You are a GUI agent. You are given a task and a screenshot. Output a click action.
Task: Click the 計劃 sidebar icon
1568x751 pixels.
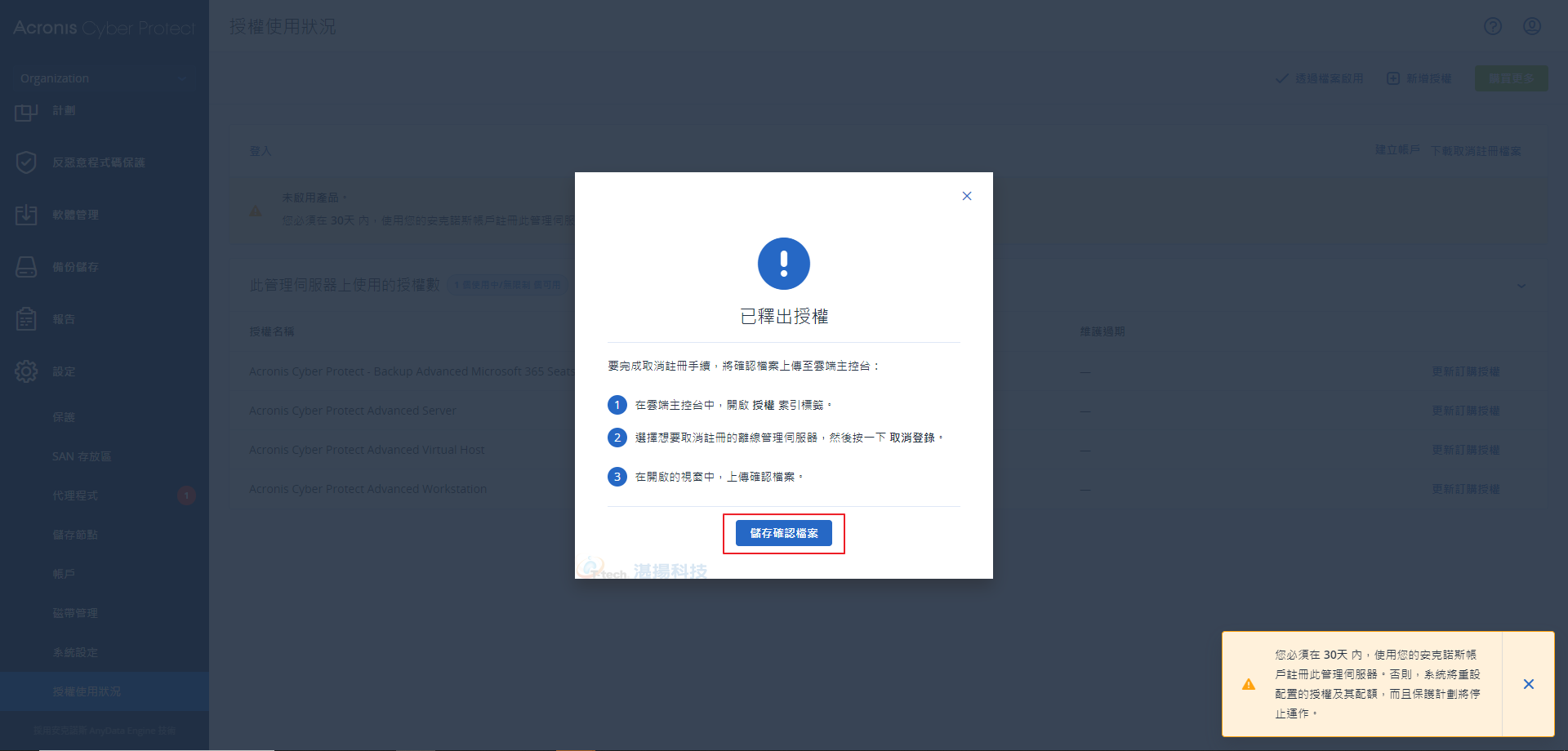click(26, 111)
